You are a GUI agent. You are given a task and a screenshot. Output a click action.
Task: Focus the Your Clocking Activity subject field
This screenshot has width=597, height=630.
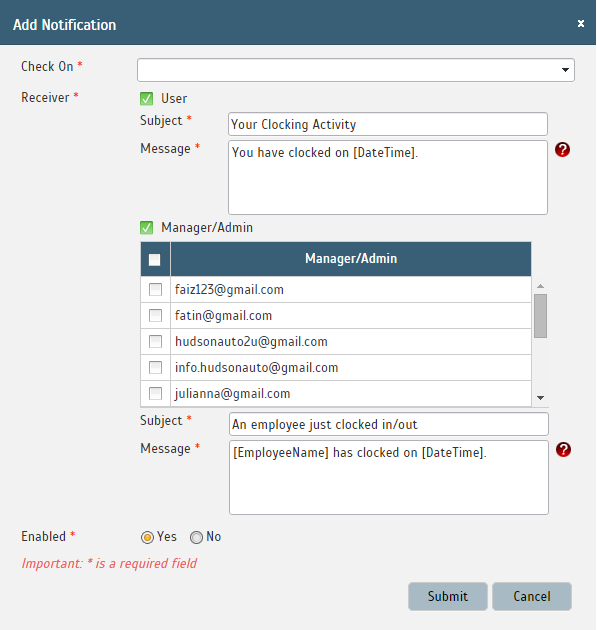388,124
